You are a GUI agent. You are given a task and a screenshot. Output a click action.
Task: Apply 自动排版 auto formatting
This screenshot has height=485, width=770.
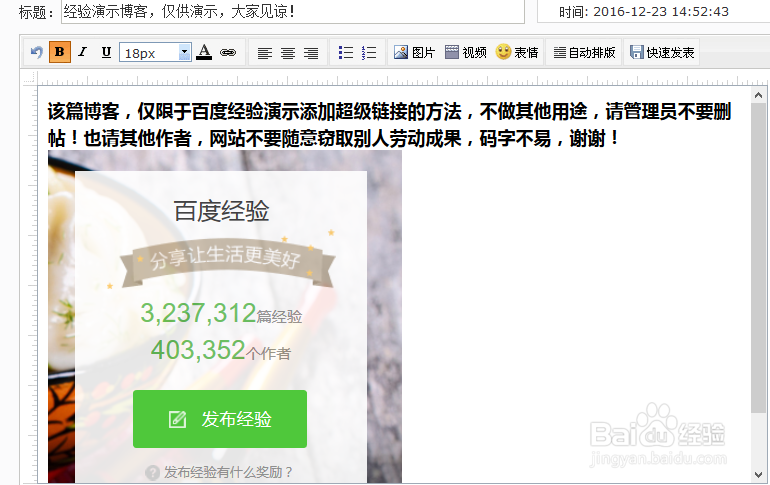tap(584, 52)
